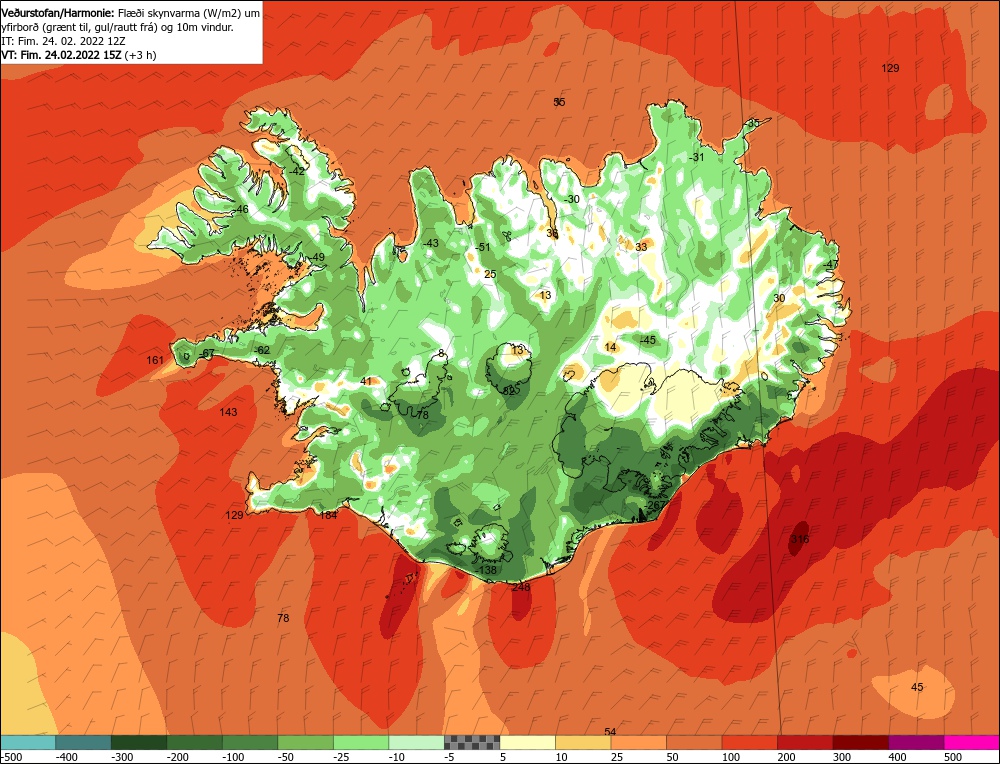Image resolution: width=1000 pixels, height=764 pixels.
Task: Click the VT: Fim. 24.02.2022 15Z line
Action: pos(78,55)
